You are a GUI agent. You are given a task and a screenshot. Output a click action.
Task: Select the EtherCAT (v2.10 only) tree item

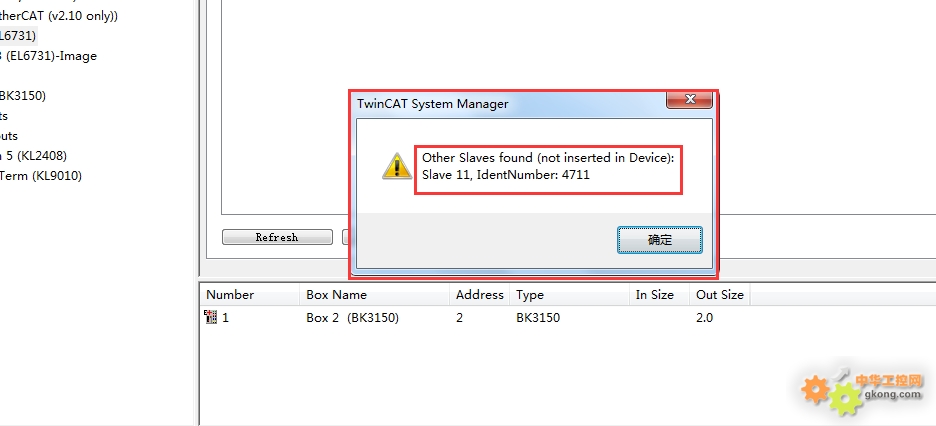click(x=59, y=16)
